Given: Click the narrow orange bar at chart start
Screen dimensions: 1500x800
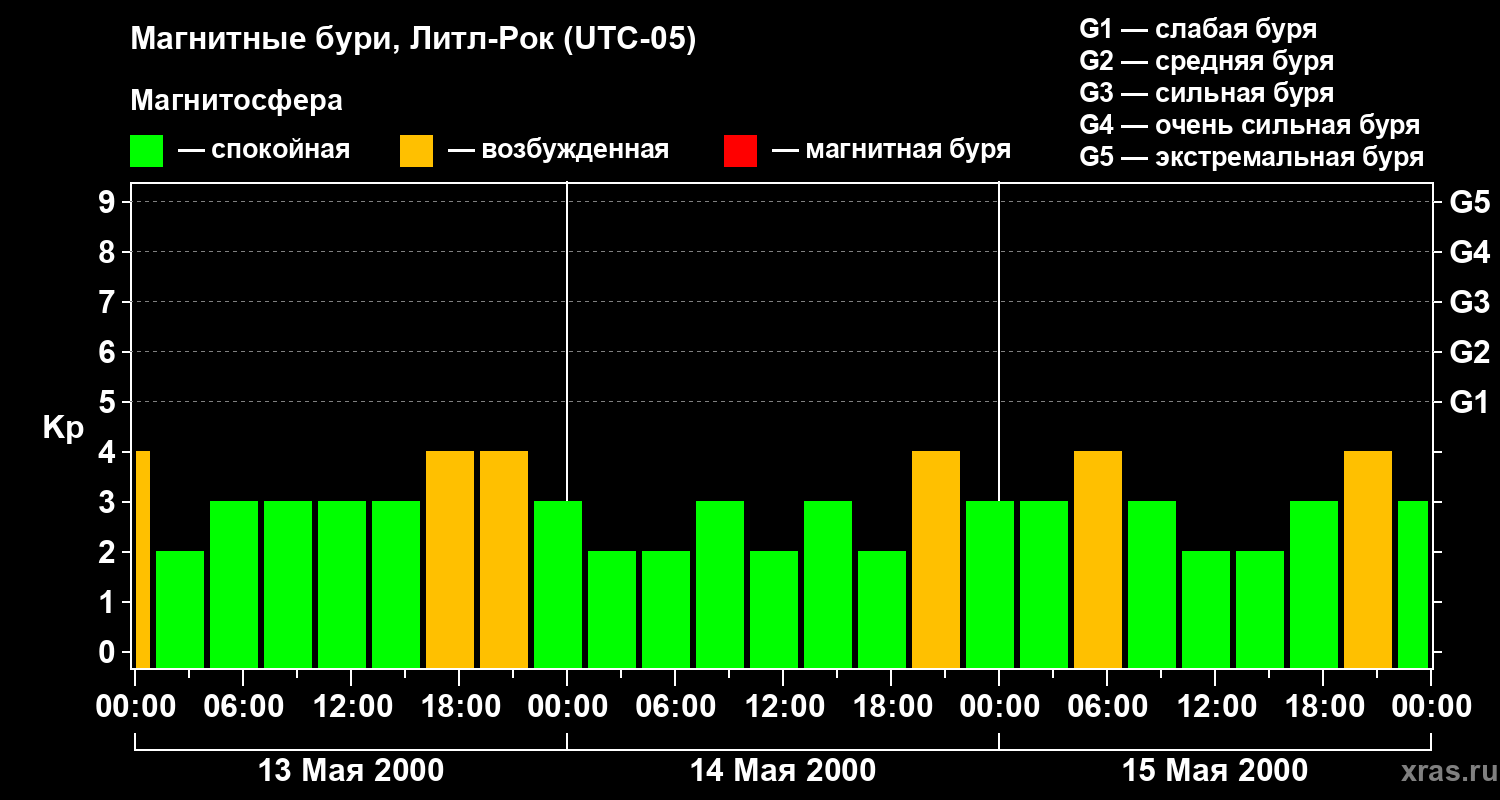Looking at the screenshot, I should (142, 559).
